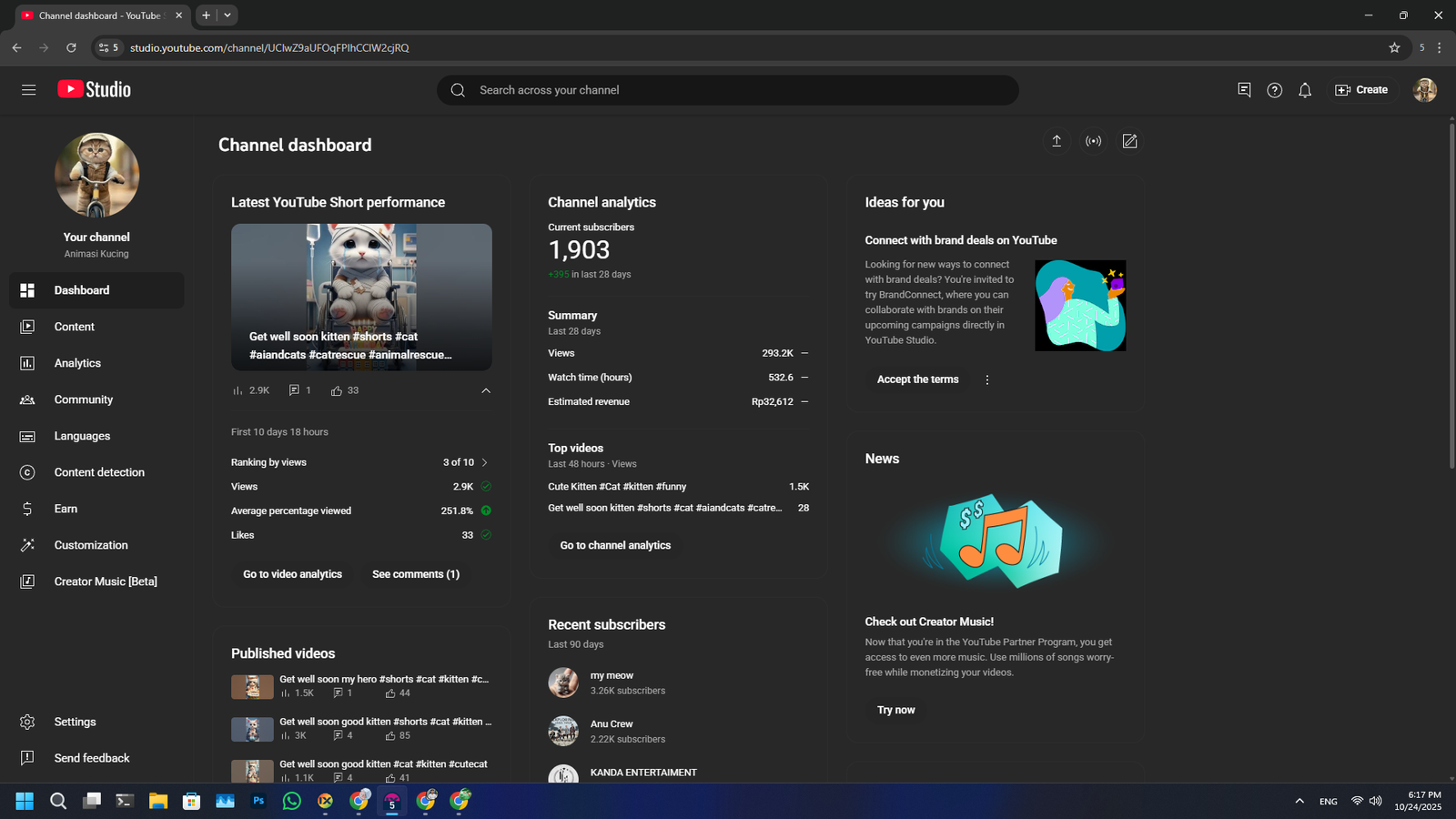
Task: Click the Go live broadcast icon
Action: tap(1093, 141)
